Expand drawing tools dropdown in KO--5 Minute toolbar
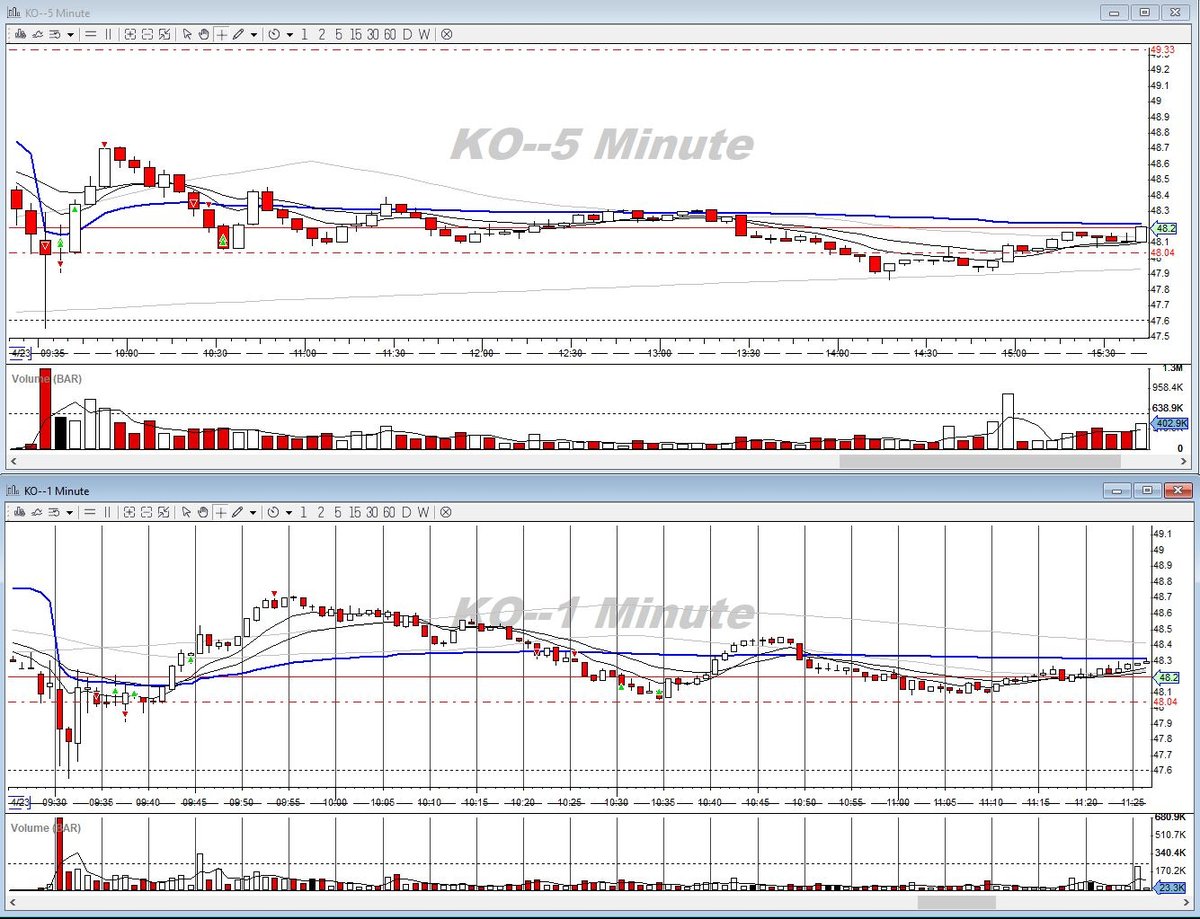 coord(254,34)
